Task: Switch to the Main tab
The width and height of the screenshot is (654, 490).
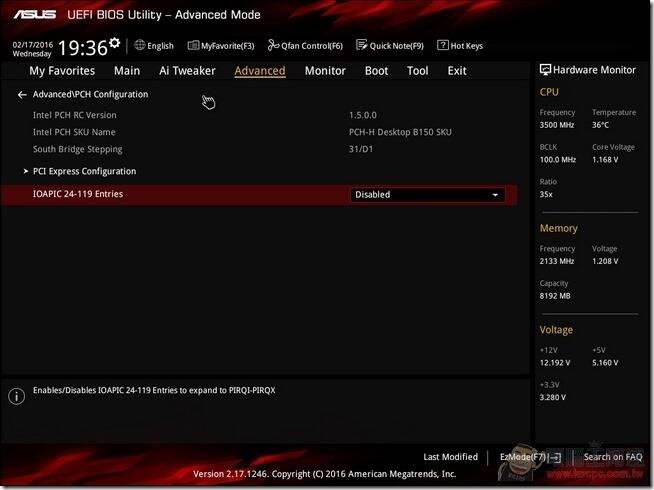Action: pyautogui.click(x=127, y=71)
